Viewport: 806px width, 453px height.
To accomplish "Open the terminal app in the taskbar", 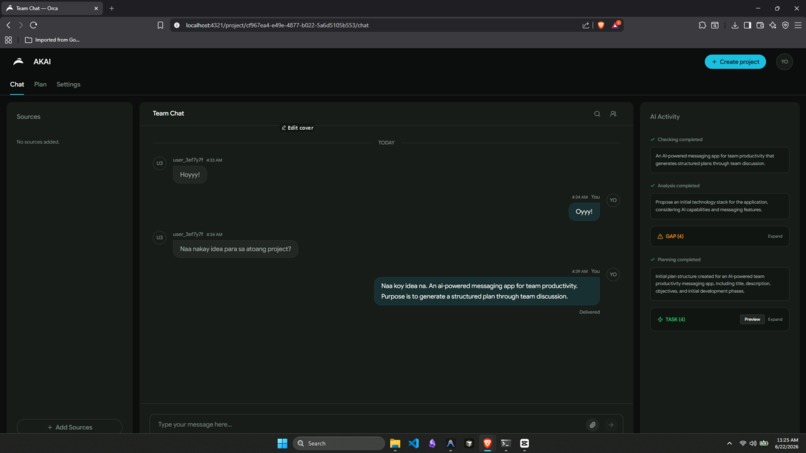I will click(x=506, y=443).
